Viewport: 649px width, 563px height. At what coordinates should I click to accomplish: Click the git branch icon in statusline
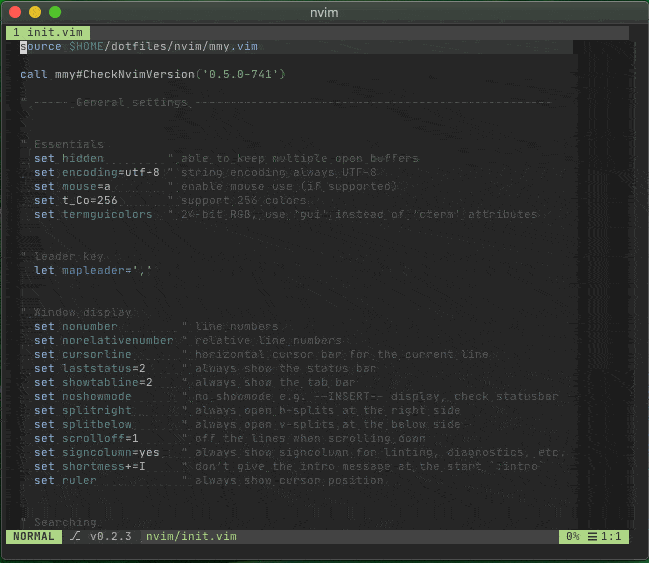tap(75, 537)
